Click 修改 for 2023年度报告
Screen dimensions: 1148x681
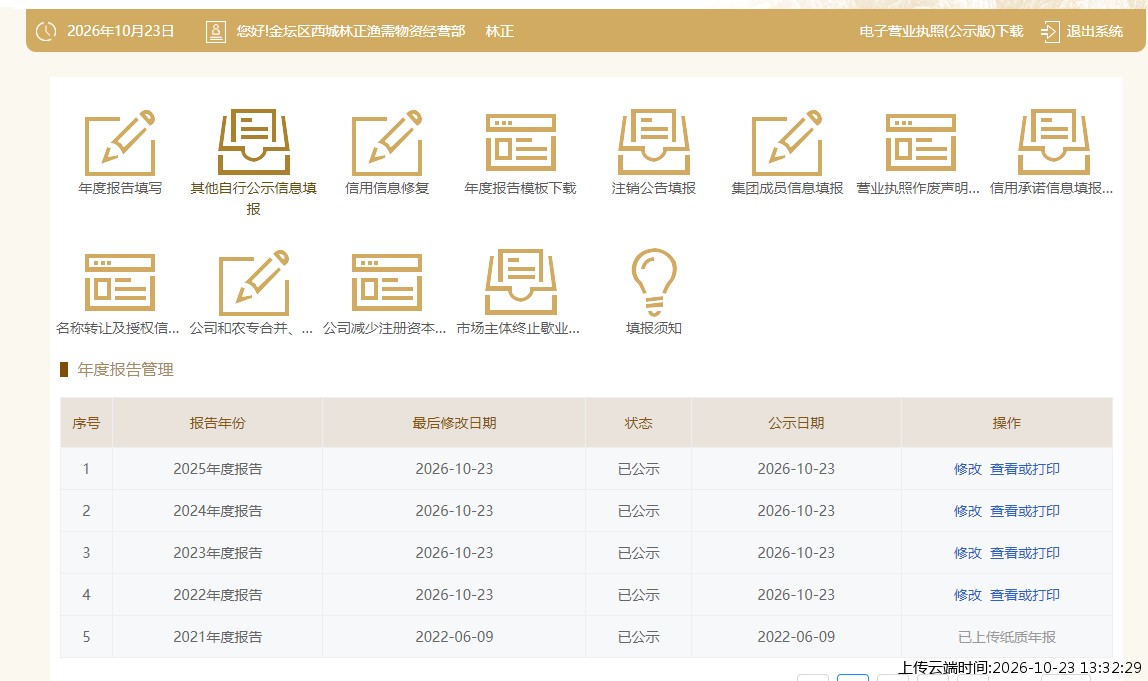(967, 553)
